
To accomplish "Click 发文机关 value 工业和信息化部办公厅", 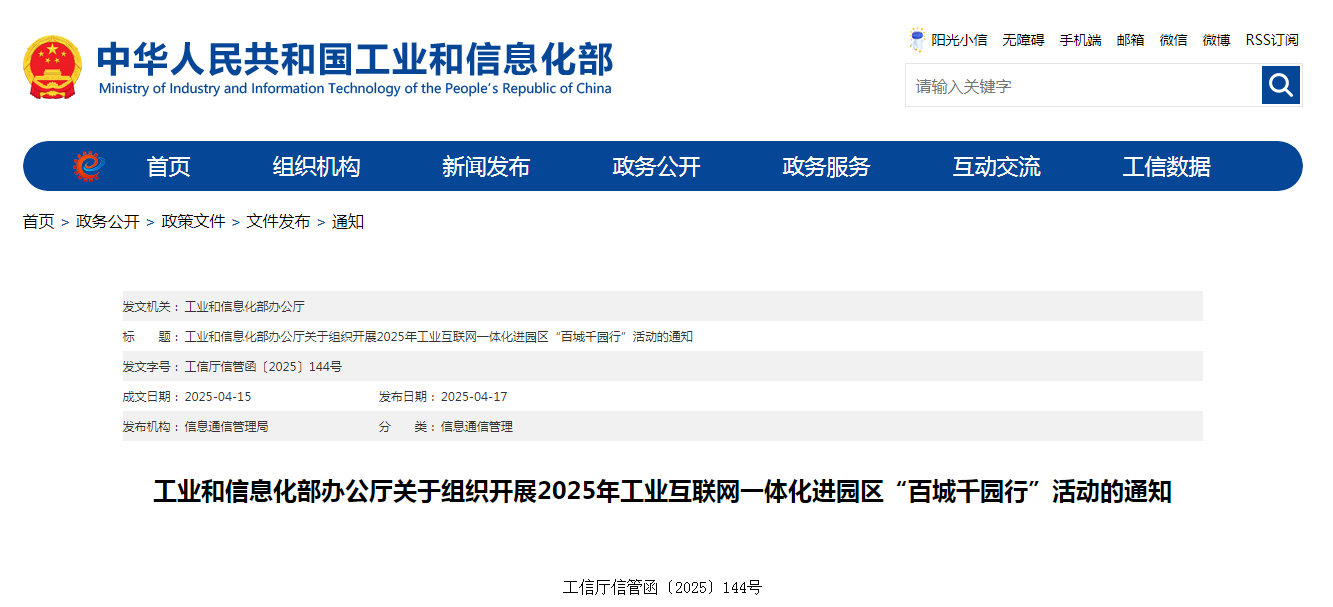I will point(245,307).
